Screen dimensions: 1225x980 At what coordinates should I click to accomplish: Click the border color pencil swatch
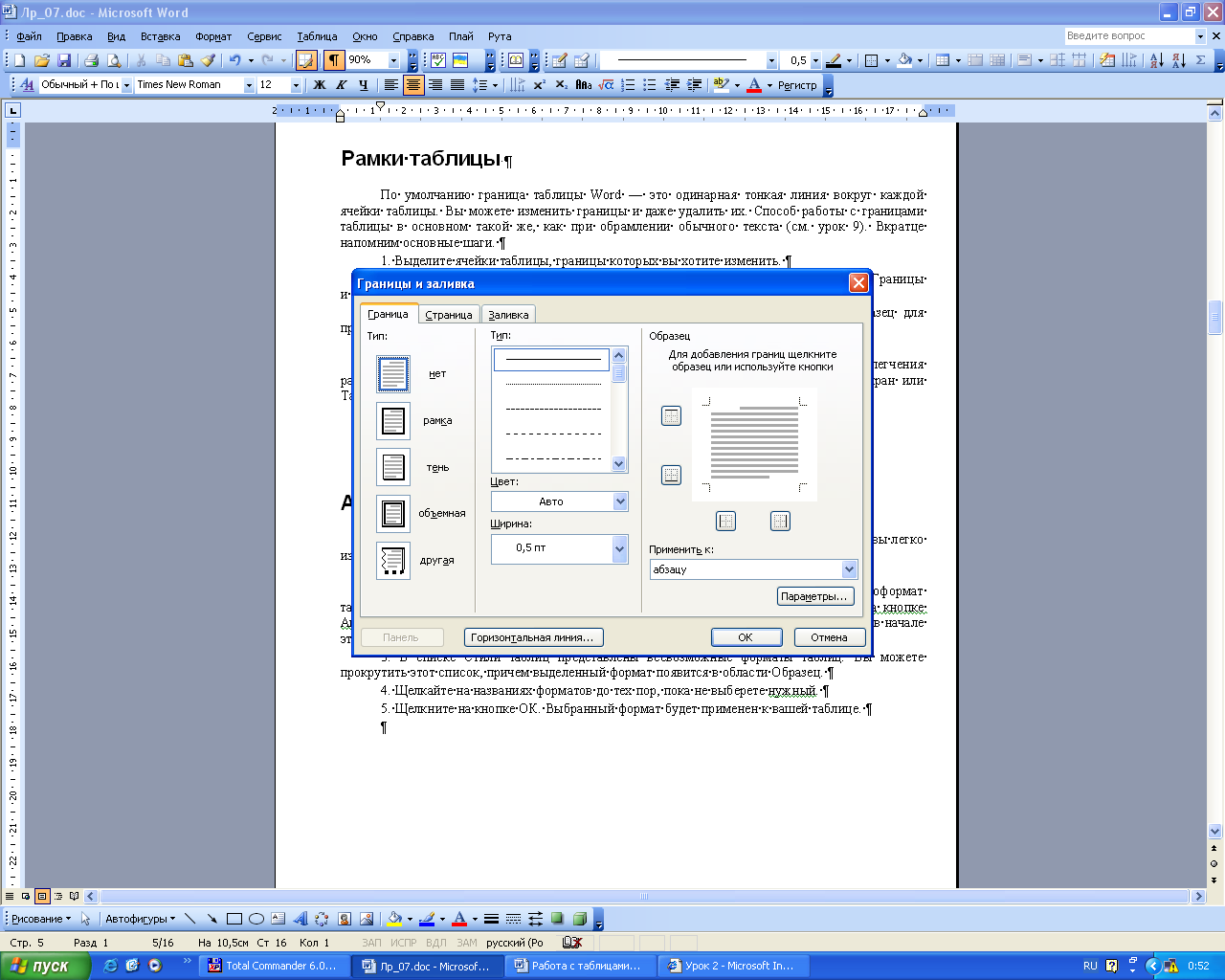(834, 60)
